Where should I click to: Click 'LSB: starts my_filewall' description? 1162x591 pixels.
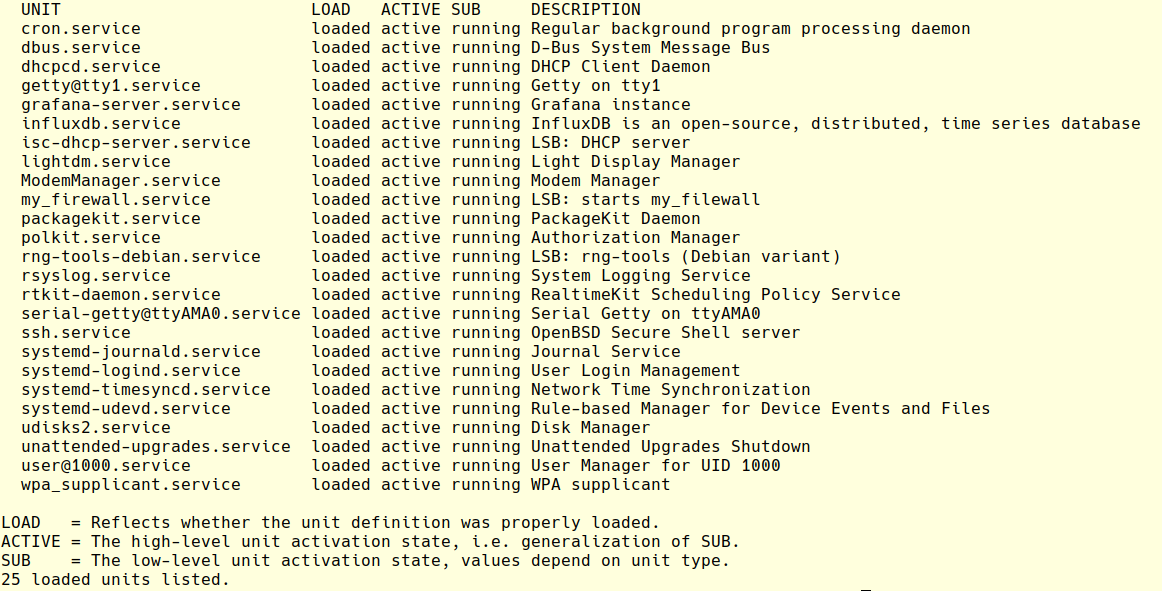[645, 199]
